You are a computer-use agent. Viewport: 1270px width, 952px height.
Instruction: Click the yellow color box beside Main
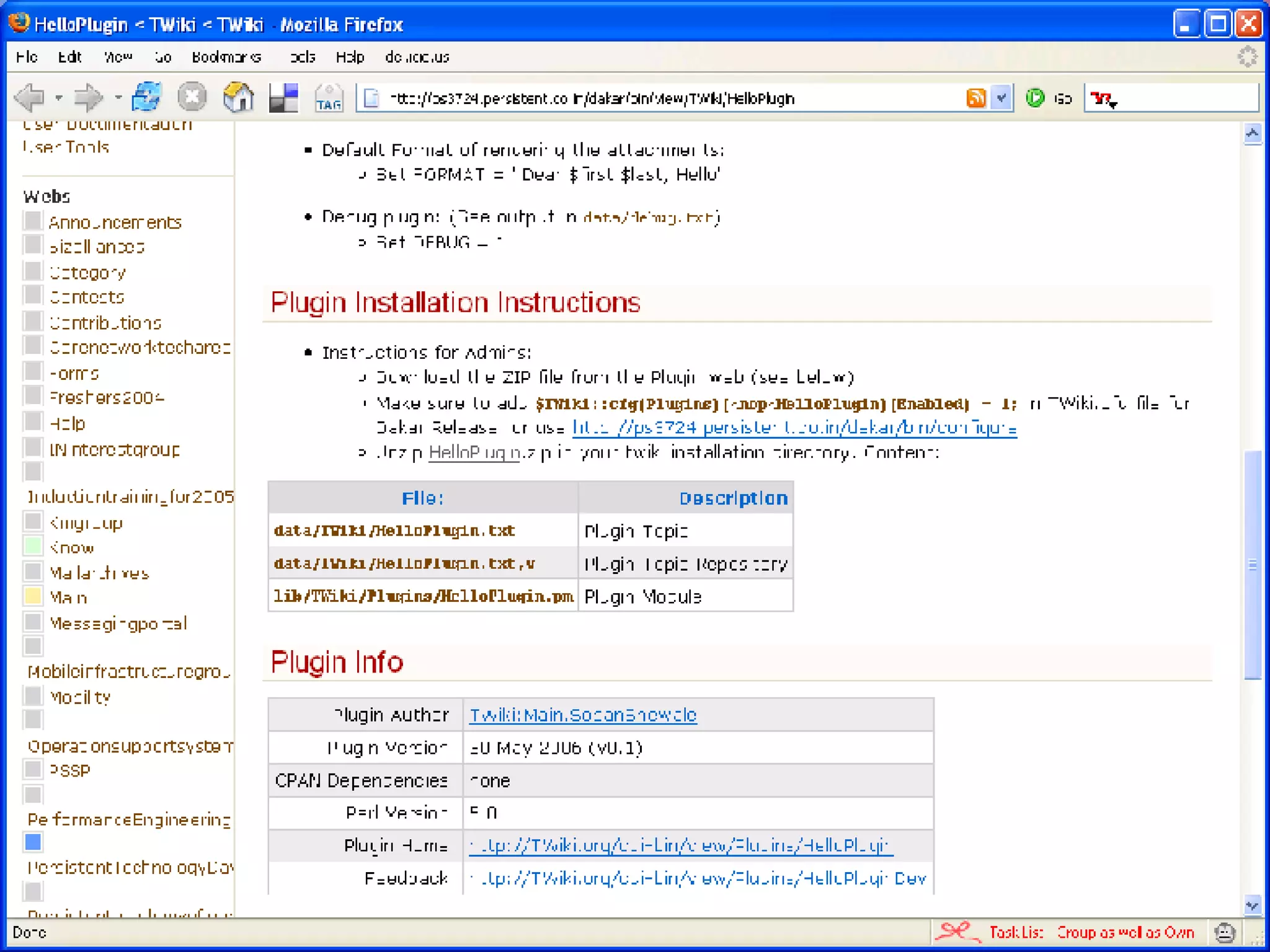pos(33,597)
